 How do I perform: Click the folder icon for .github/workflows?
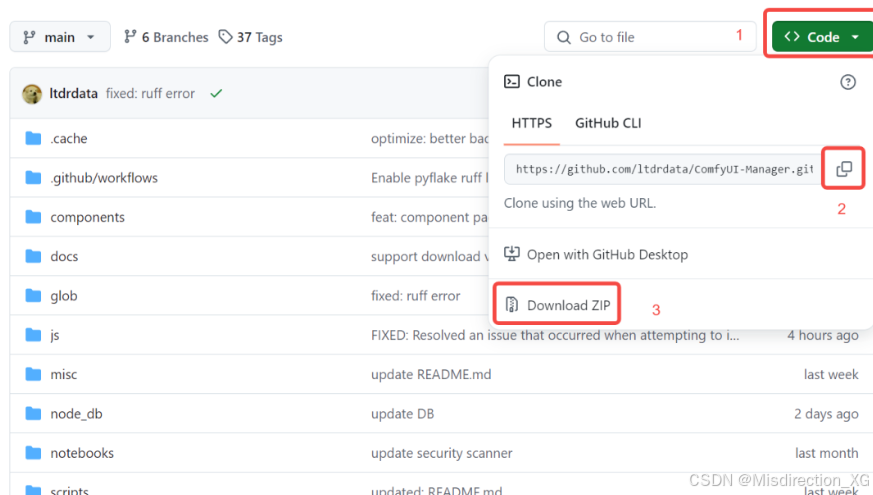33,178
